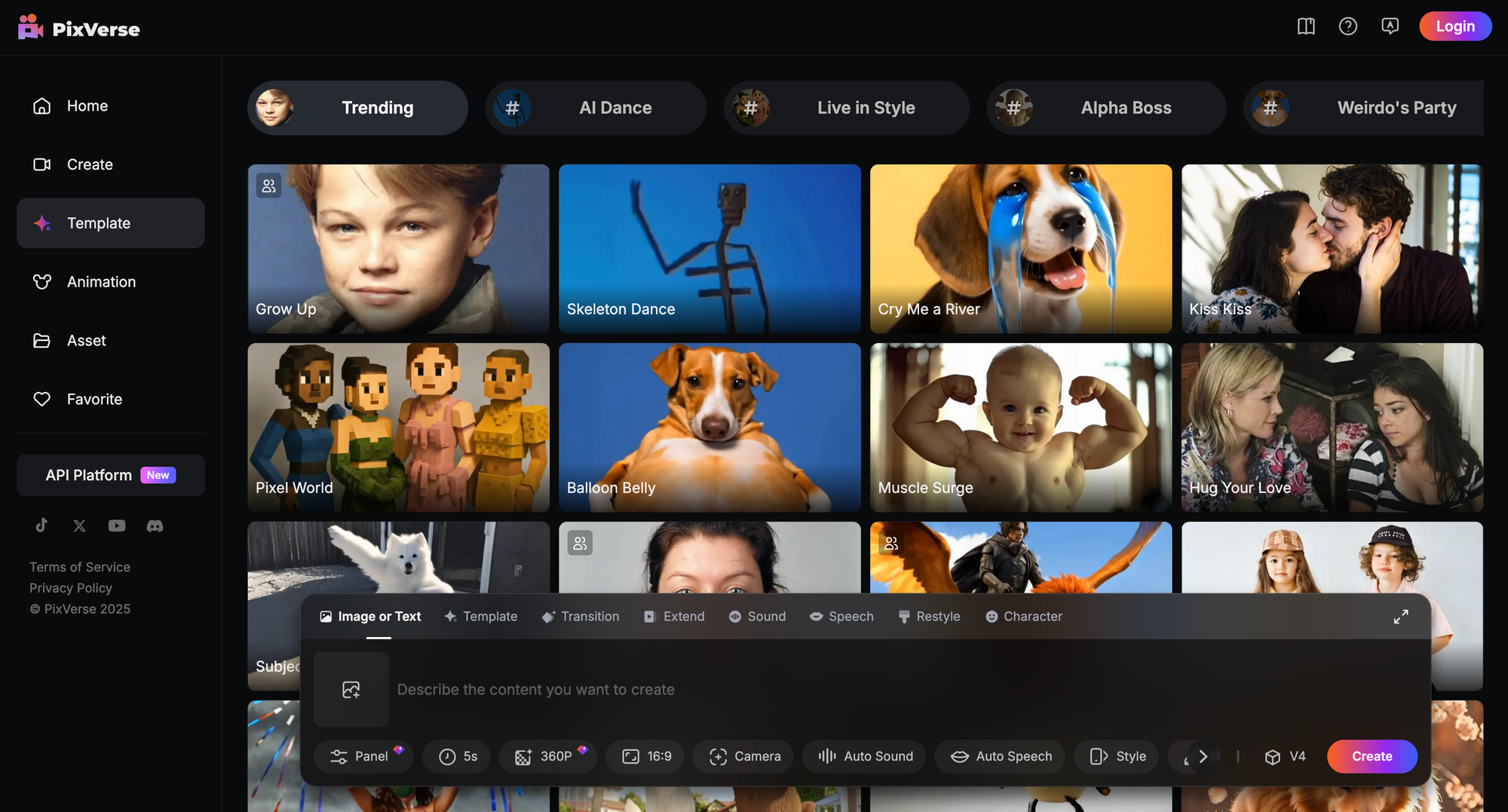Open the Discord social link
This screenshot has width=1508, height=812.
point(155,526)
